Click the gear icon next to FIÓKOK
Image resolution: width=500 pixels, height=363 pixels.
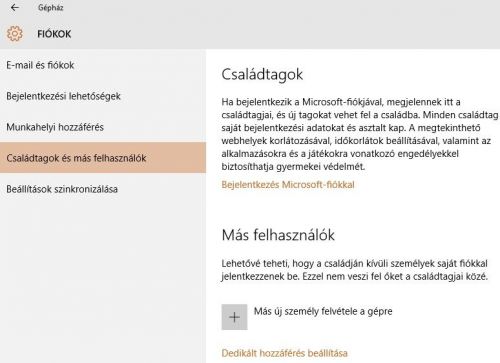pyautogui.click(x=15, y=34)
